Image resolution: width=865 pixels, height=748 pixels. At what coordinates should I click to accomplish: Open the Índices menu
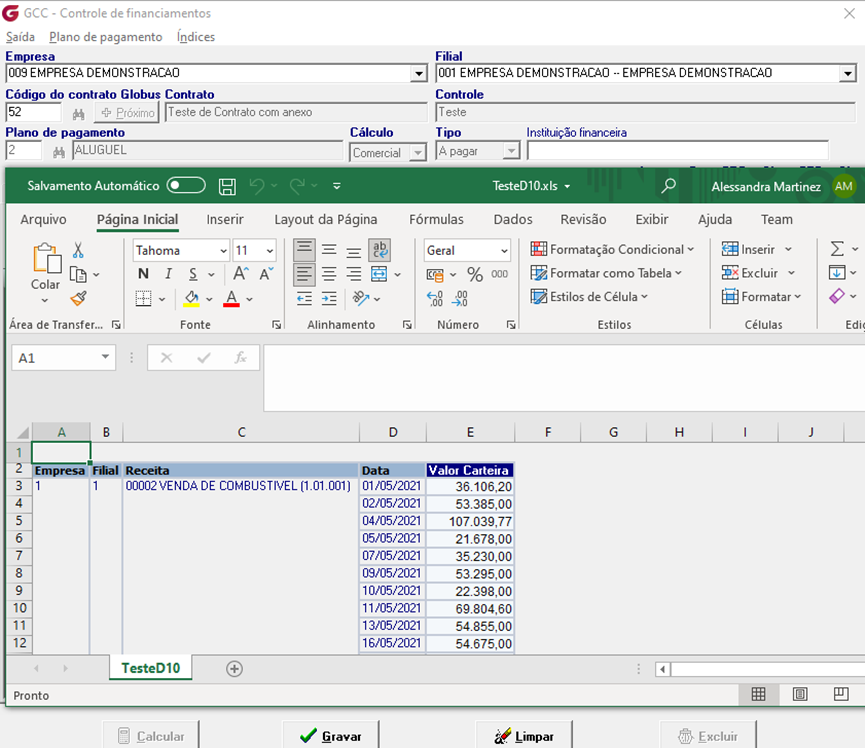pos(196,37)
